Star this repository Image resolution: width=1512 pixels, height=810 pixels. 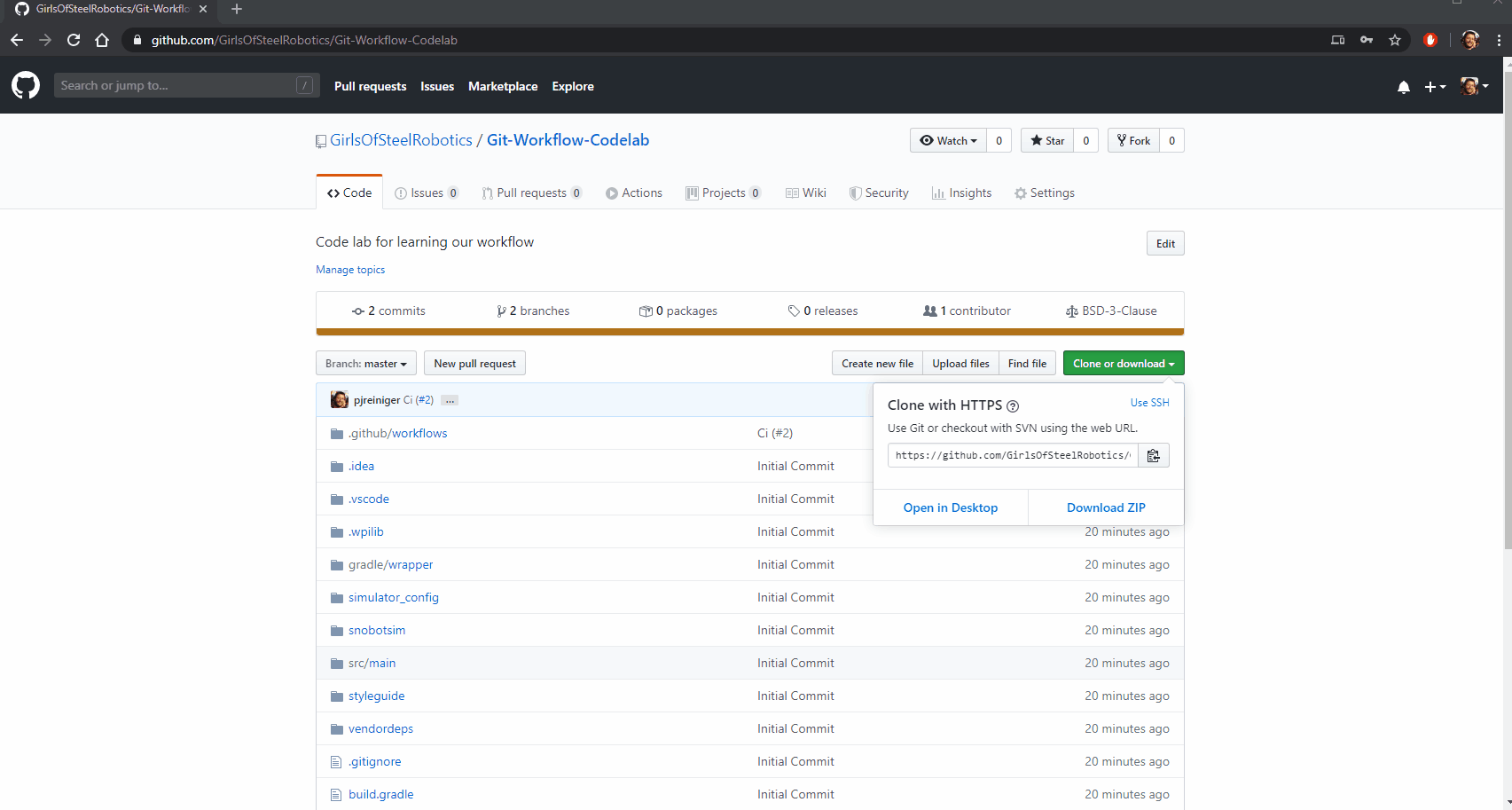tap(1047, 140)
